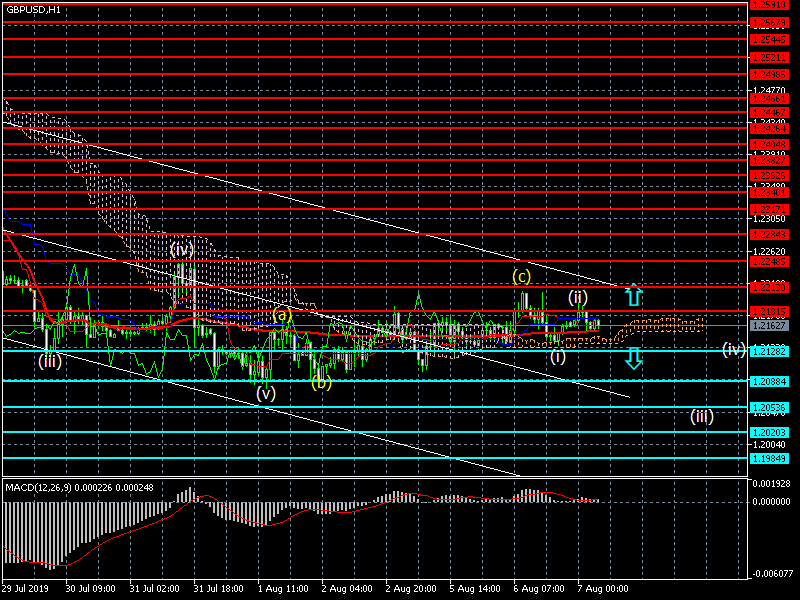Click the cyan 1.20884 price level tag

(769, 381)
